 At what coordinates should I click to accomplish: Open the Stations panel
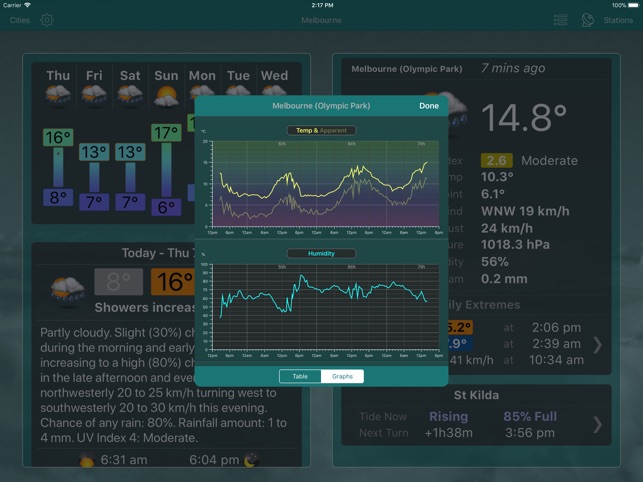(x=618, y=20)
